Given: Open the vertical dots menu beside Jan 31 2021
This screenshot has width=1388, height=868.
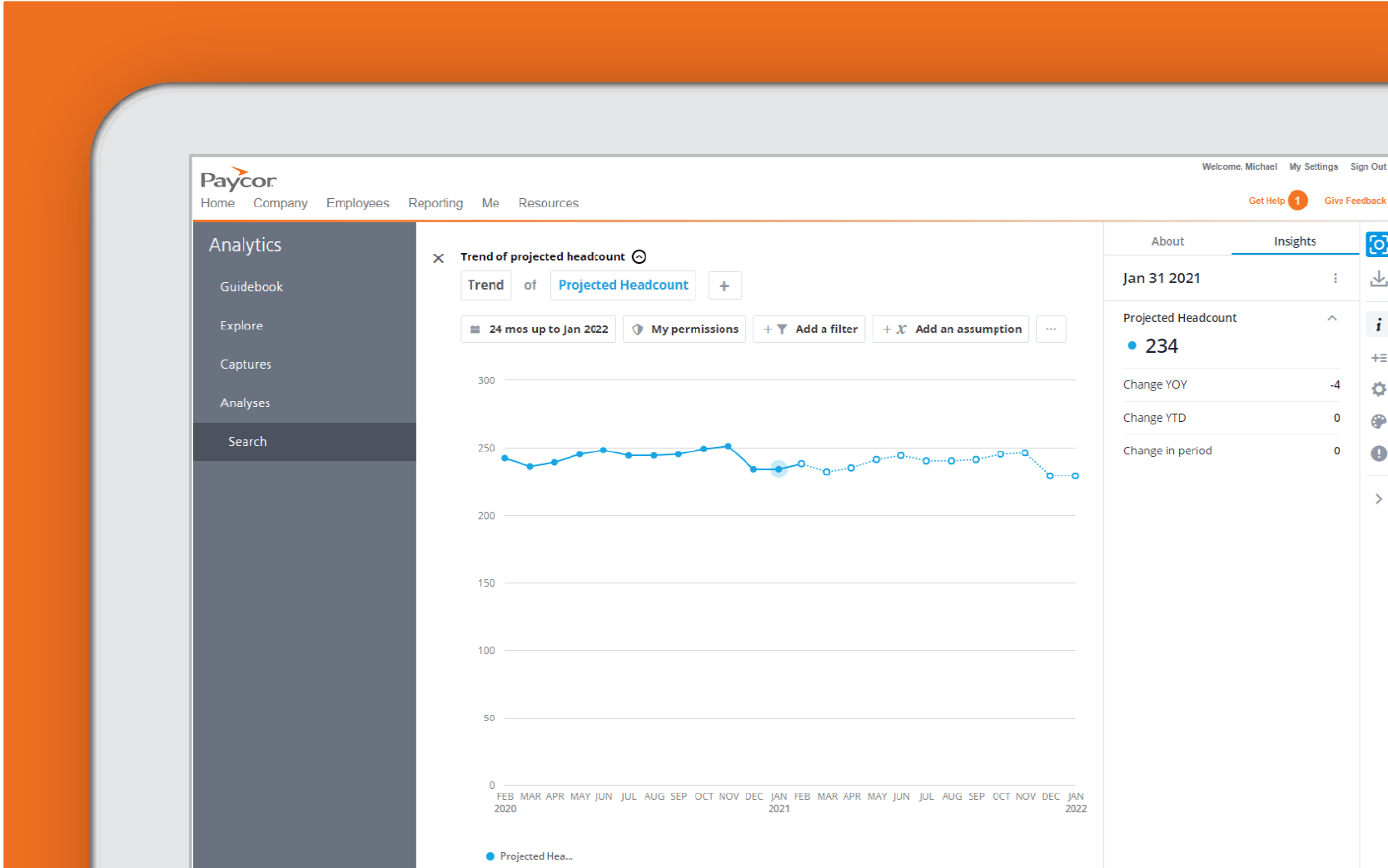Looking at the screenshot, I should point(1335,278).
